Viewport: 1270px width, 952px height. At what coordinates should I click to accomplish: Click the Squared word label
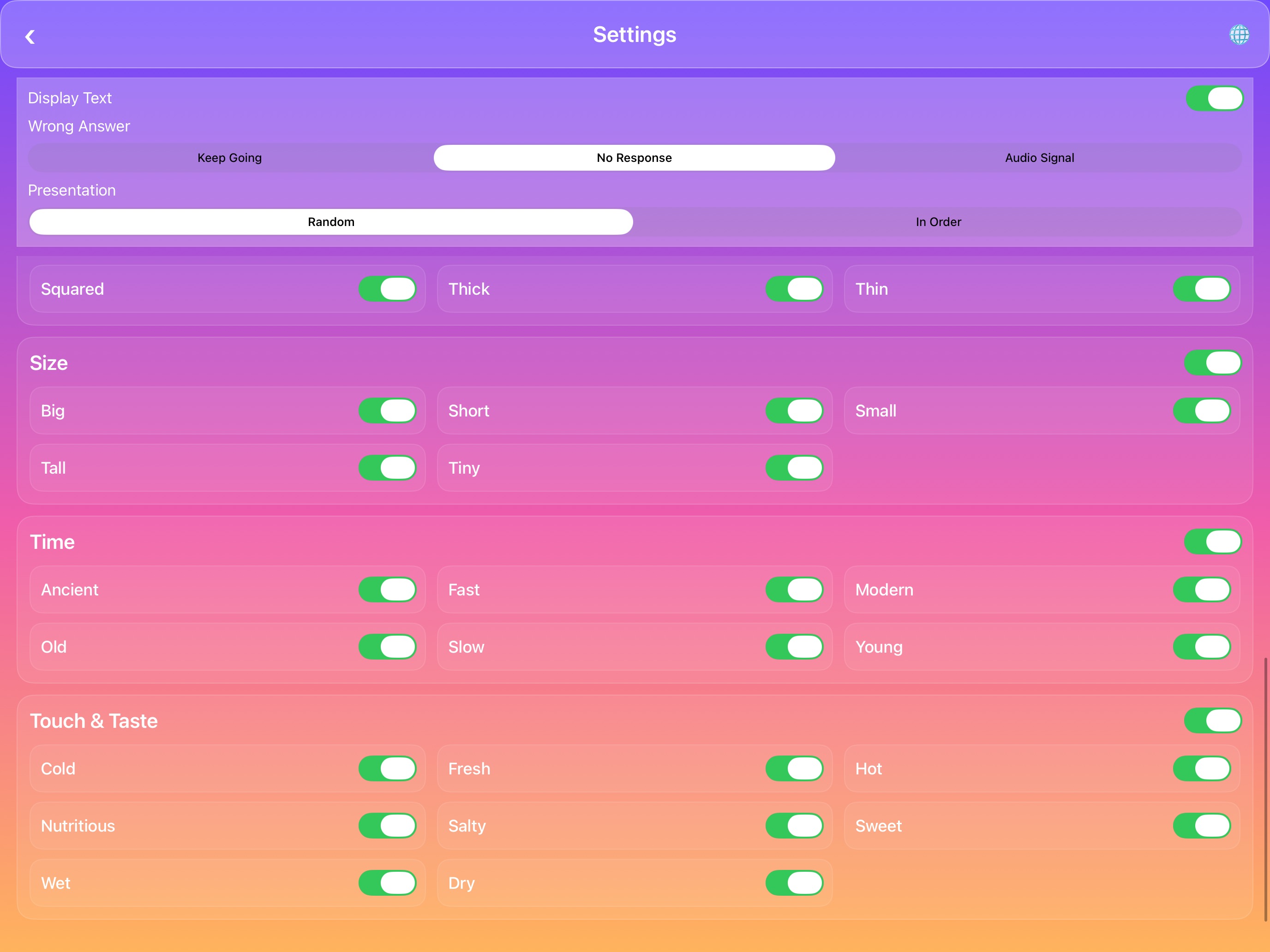pos(72,289)
